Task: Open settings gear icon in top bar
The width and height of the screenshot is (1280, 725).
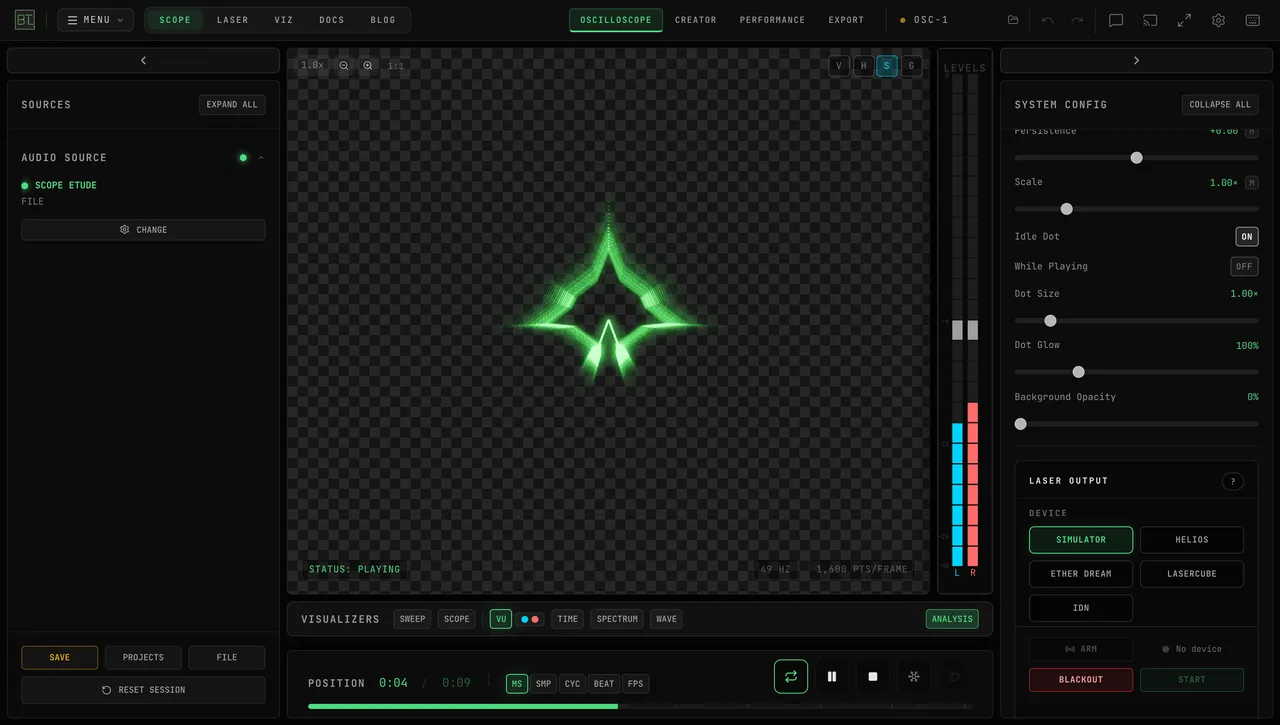Action: point(1218,20)
